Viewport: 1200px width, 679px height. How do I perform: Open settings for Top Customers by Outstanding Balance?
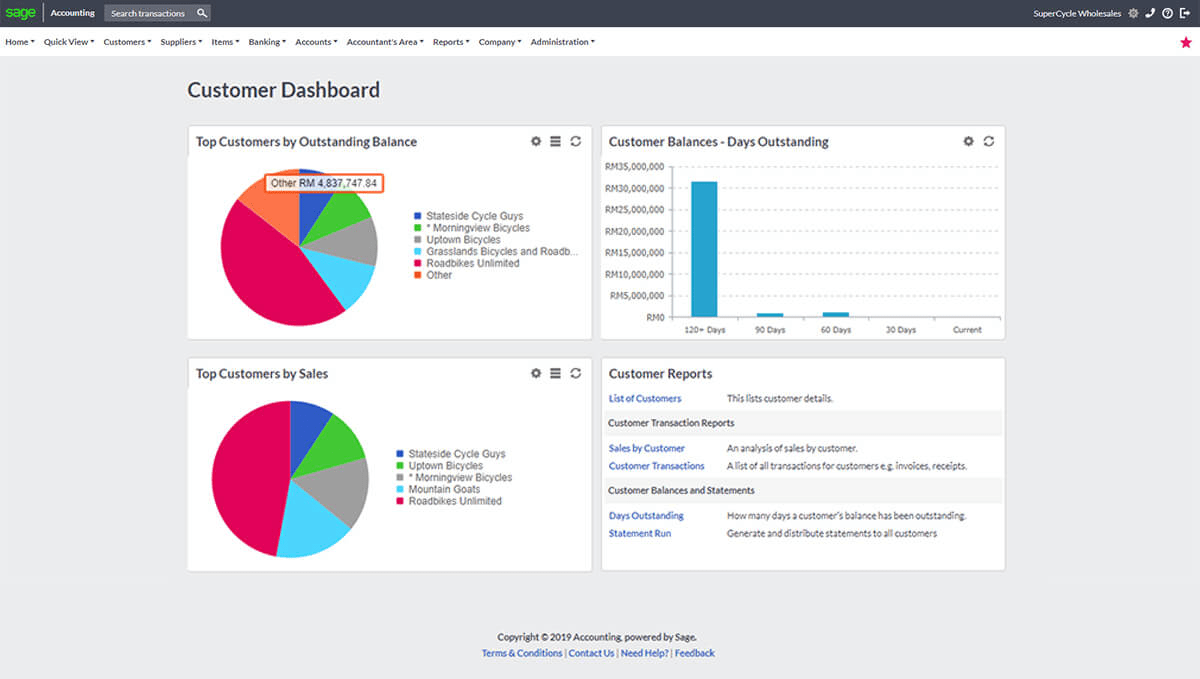(536, 141)
